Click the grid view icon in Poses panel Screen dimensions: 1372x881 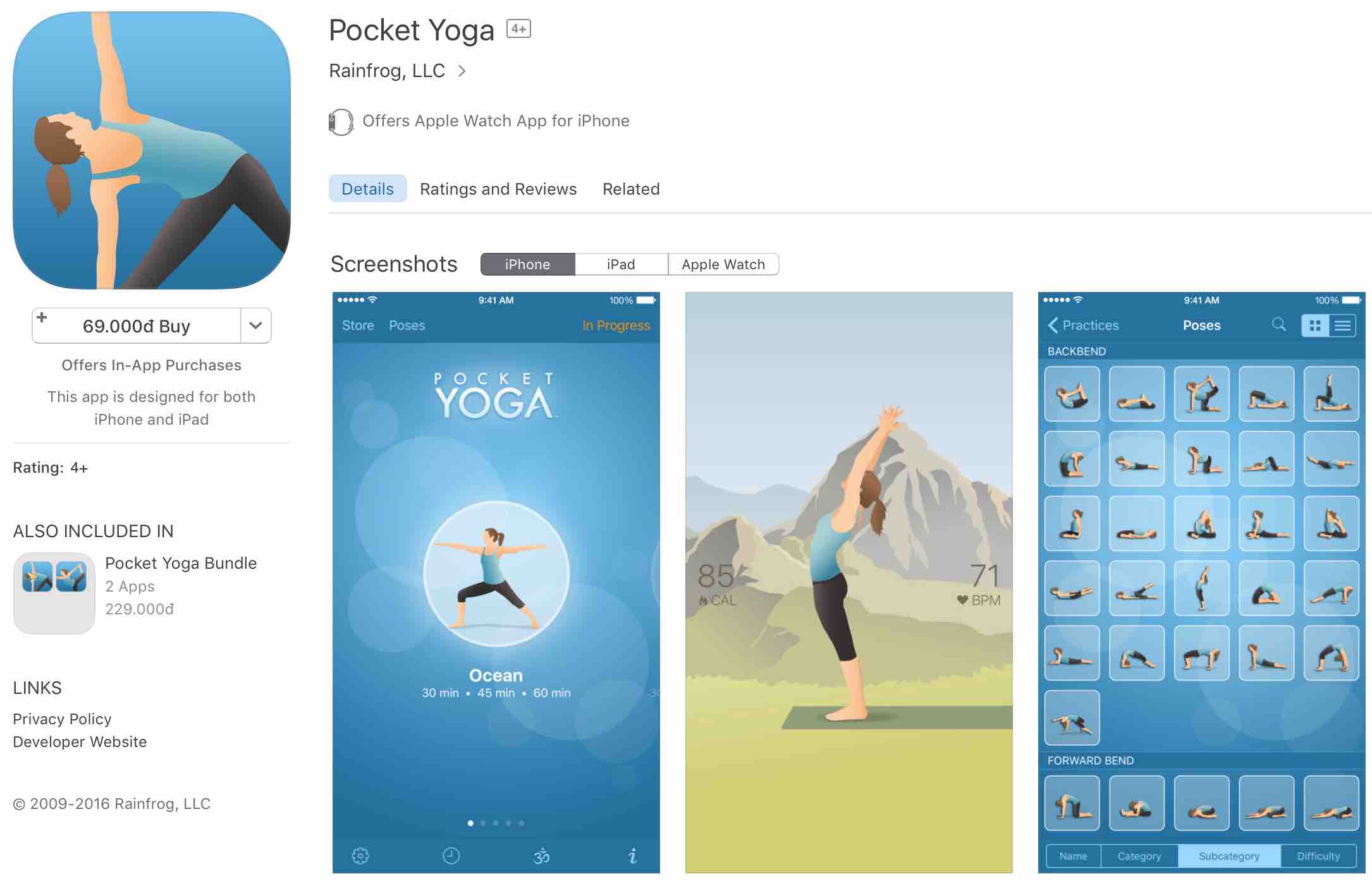[1312, 324]
